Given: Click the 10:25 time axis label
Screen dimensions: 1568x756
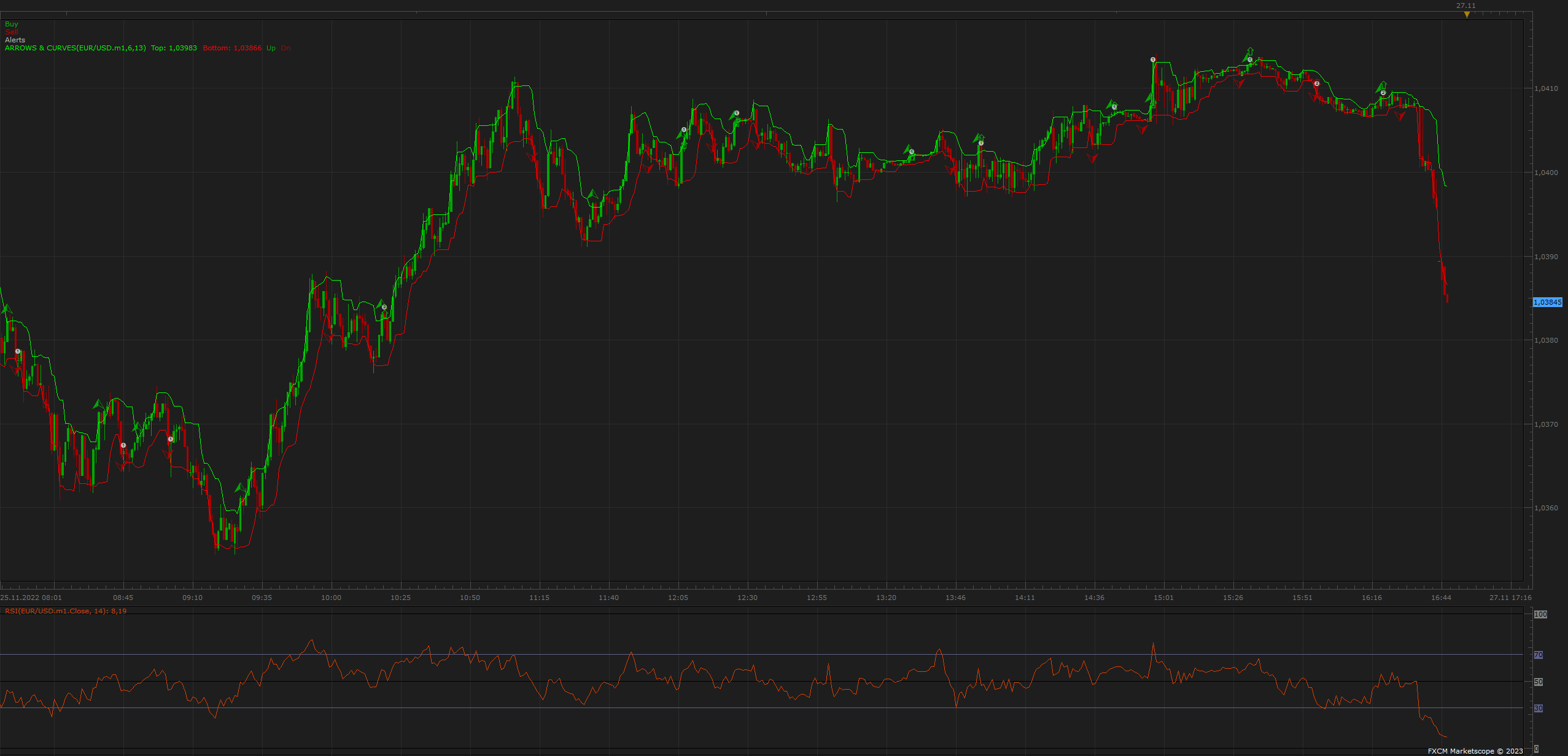Looking at the screenshot, I should click(x=400, y=598).
